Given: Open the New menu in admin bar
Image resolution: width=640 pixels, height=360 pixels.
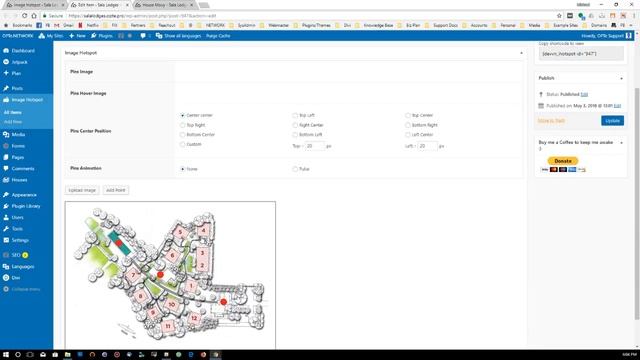Looking at the screenshot, I should pos(77,36).
